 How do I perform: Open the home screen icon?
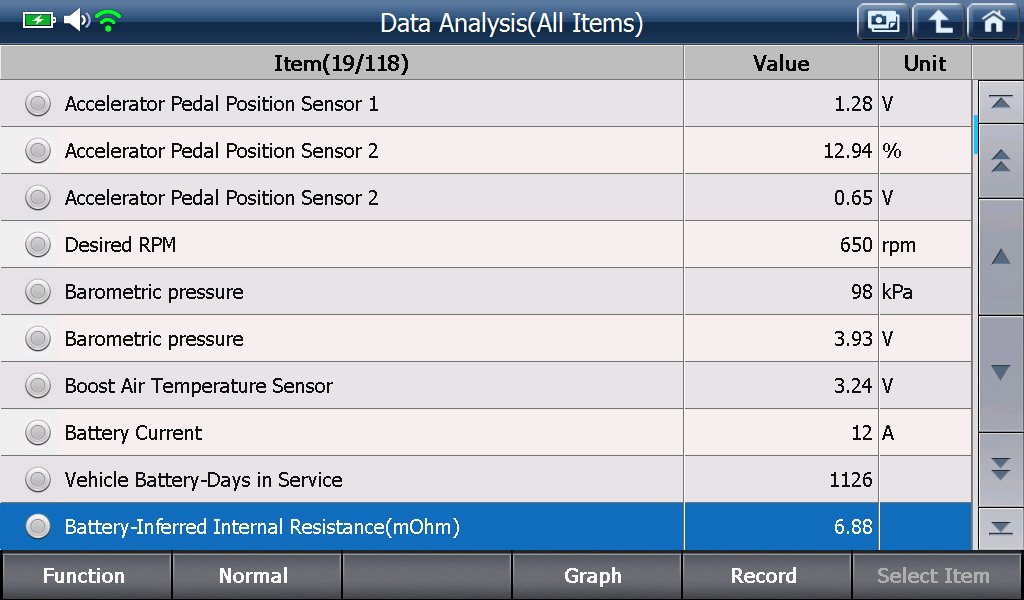pos(993,22)
